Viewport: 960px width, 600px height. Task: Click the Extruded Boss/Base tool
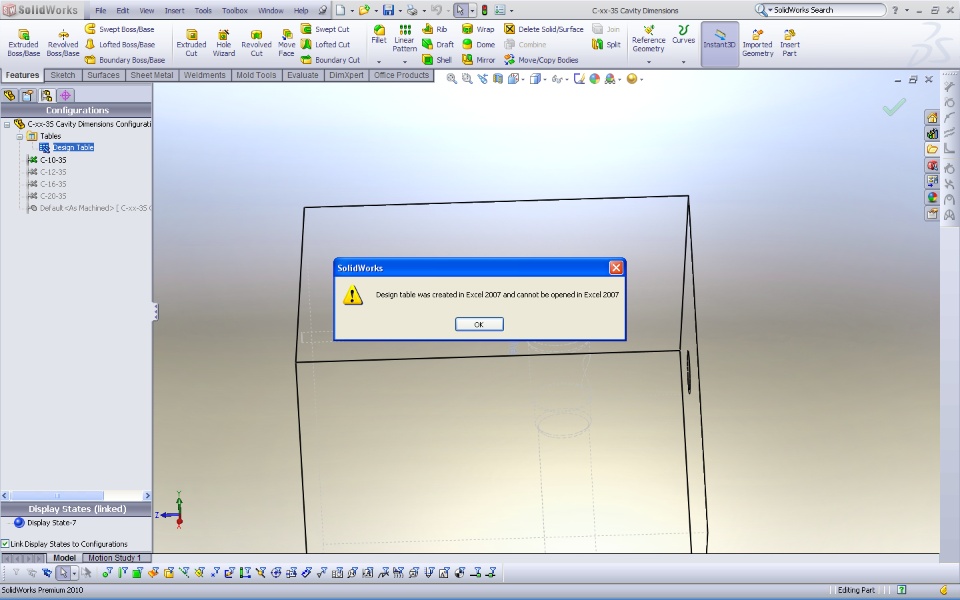click(23, 42)
